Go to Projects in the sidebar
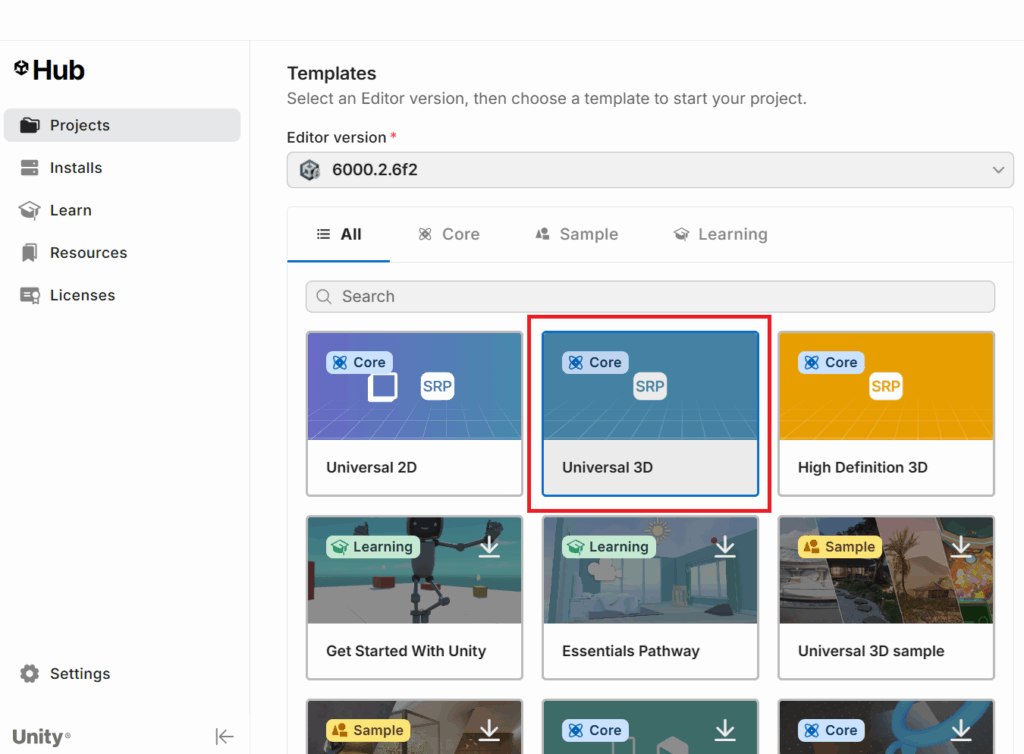This screenshot has height=754, width=1024. pyautogui.click(x=80, y=125)
